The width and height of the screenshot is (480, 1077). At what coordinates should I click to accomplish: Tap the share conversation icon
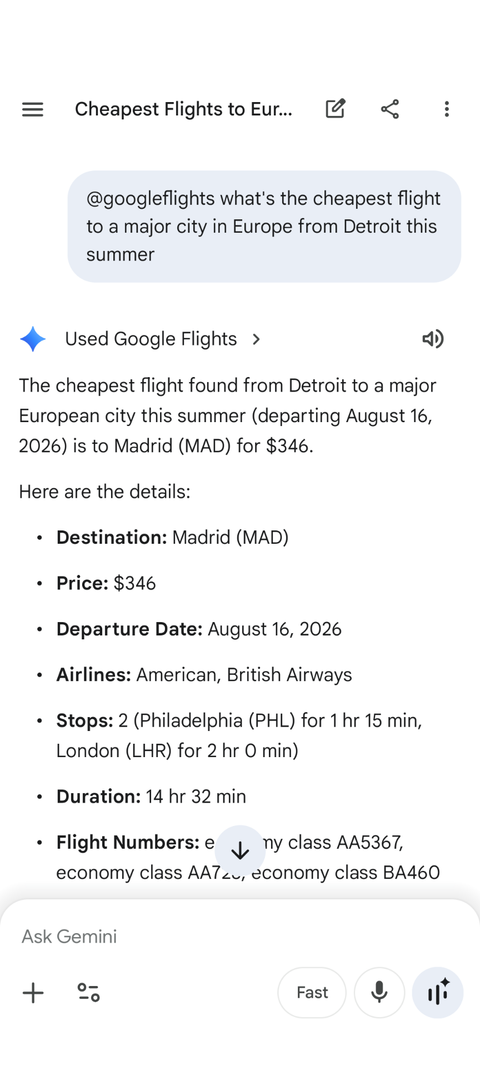390,109
